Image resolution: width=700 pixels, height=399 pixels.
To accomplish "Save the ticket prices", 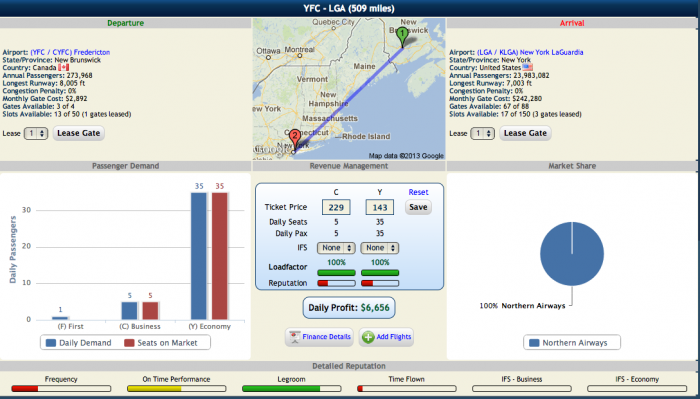I will (x=418, y=207).
